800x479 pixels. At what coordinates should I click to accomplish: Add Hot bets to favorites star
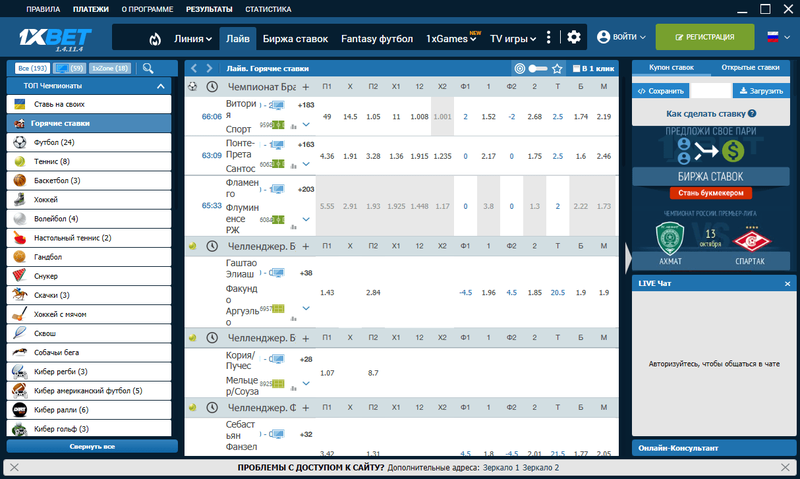point(557,68)
